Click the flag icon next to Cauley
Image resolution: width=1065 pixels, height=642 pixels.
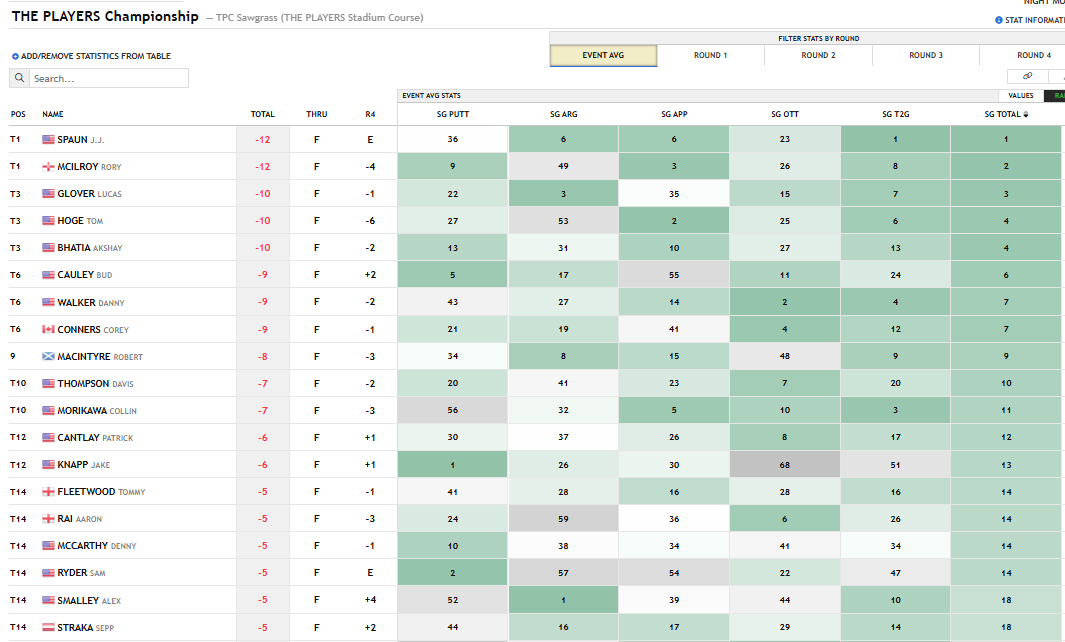(x=48, y=275)
